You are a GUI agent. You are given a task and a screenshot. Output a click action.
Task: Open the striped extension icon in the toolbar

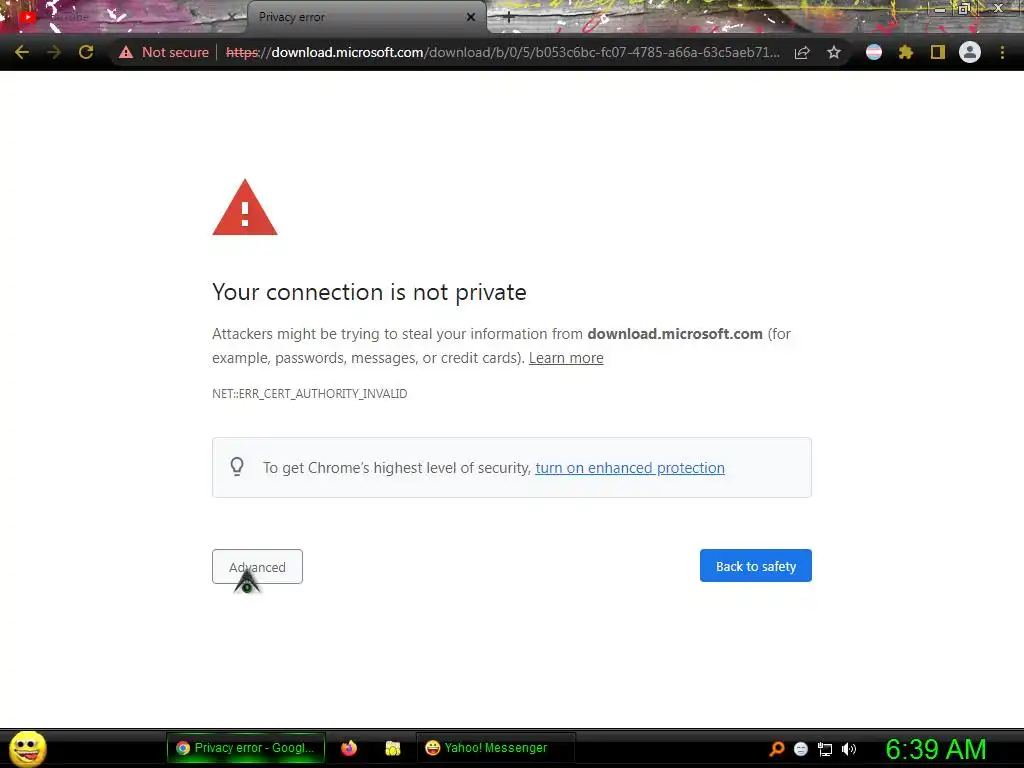(x=874, y=52)
